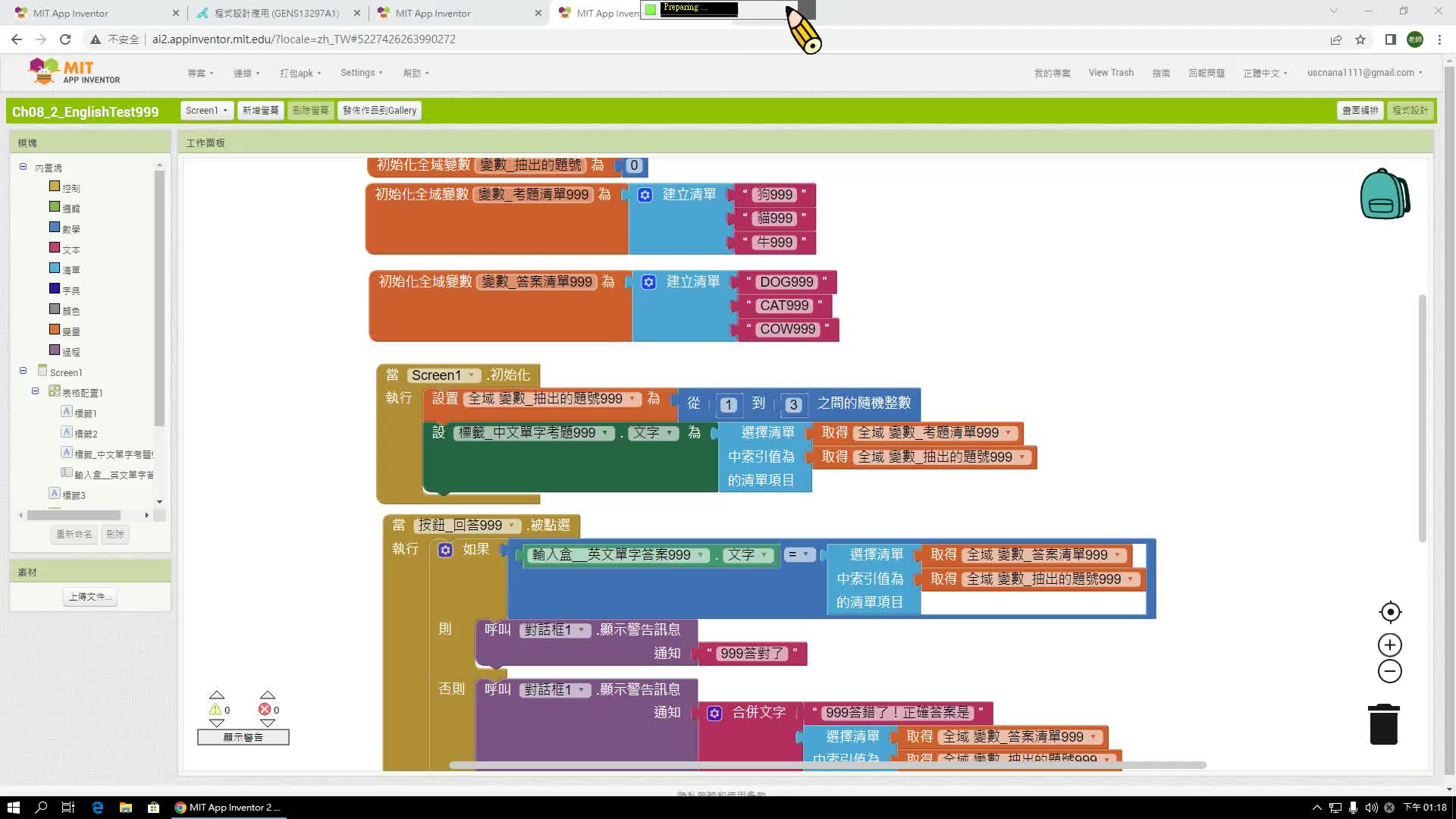Open the 打包apk menu
Image resolution: width=1456 pixels, height=819 pixels.
[300, 74]
